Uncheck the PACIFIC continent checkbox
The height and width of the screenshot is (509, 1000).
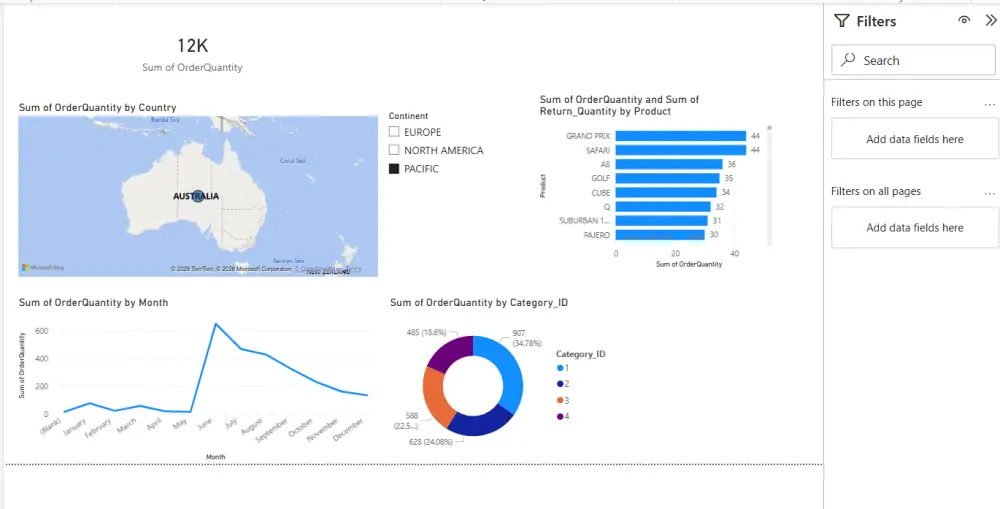[394, 169]
